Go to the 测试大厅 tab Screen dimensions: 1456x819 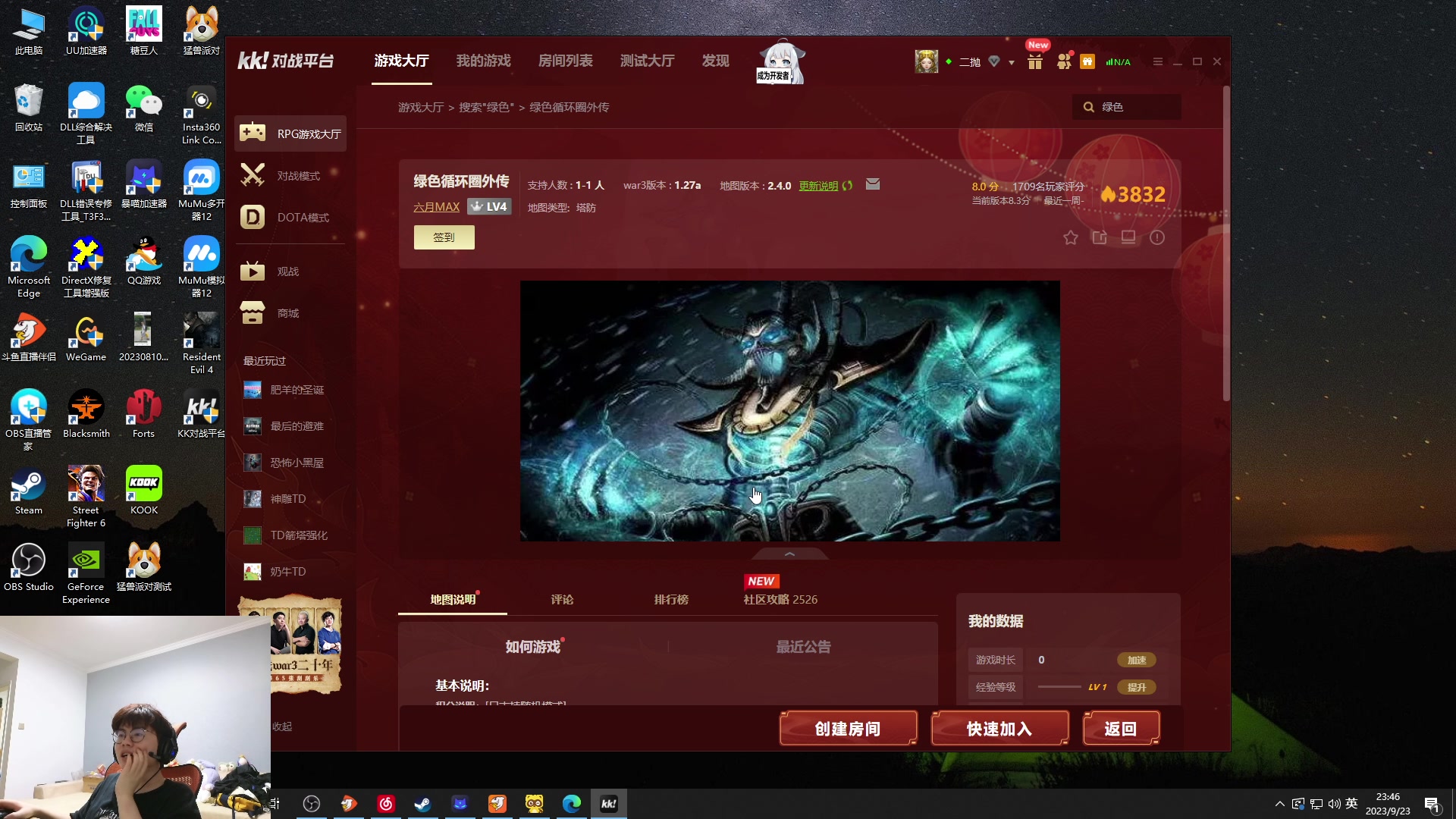coord(647,61)
